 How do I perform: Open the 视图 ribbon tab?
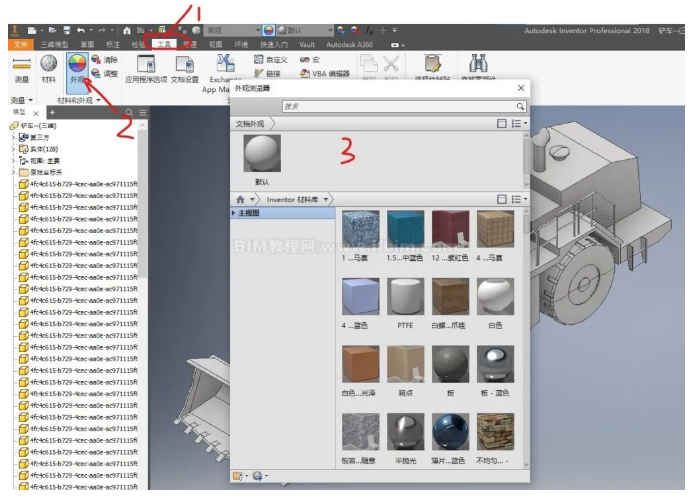216,45
